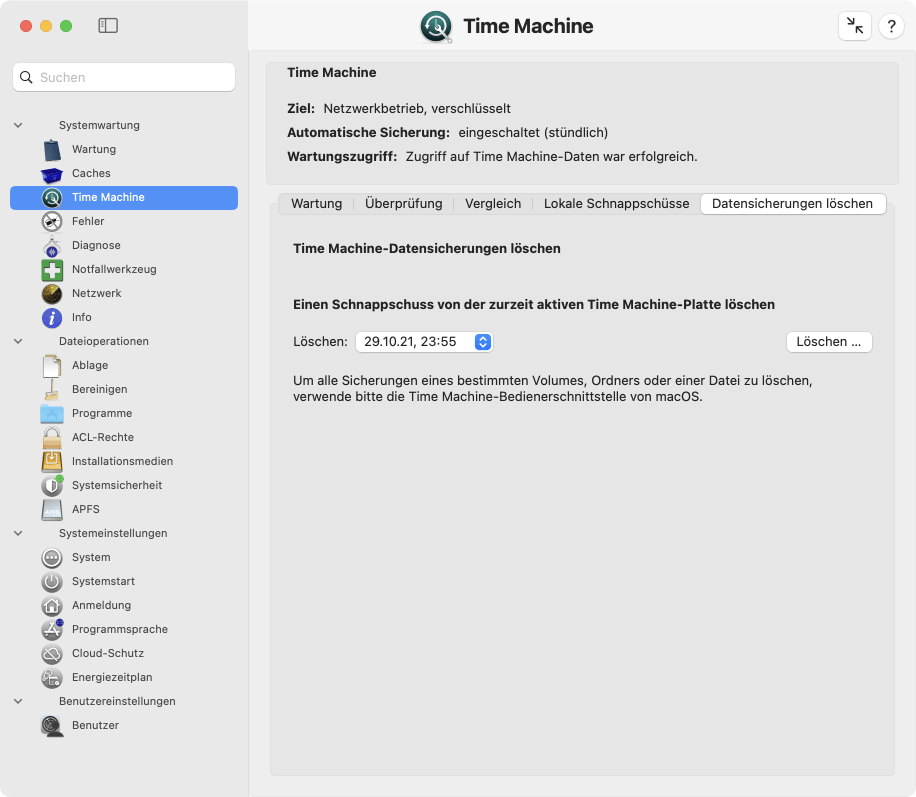Open help with the question mark button
916x797 pixels.
pyautogui.click(x=891, y=26)
